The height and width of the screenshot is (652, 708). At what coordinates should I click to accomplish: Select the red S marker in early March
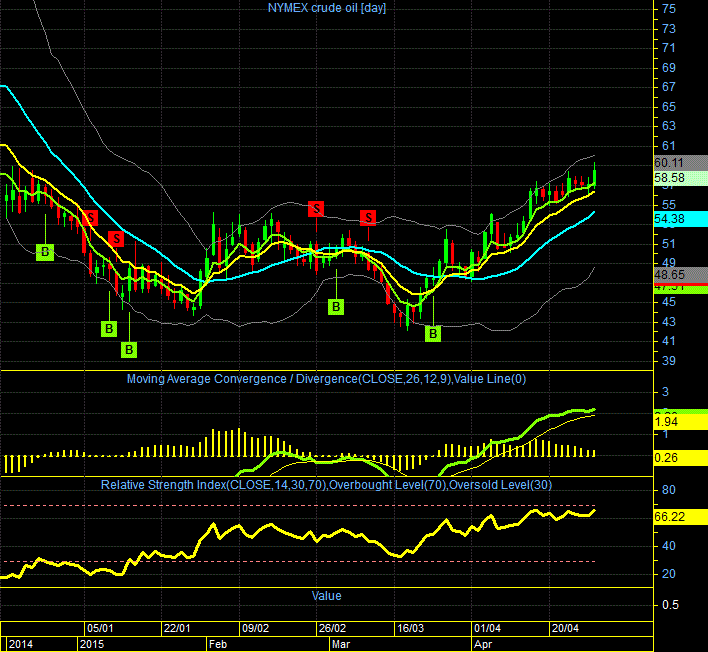click(368, 218)
